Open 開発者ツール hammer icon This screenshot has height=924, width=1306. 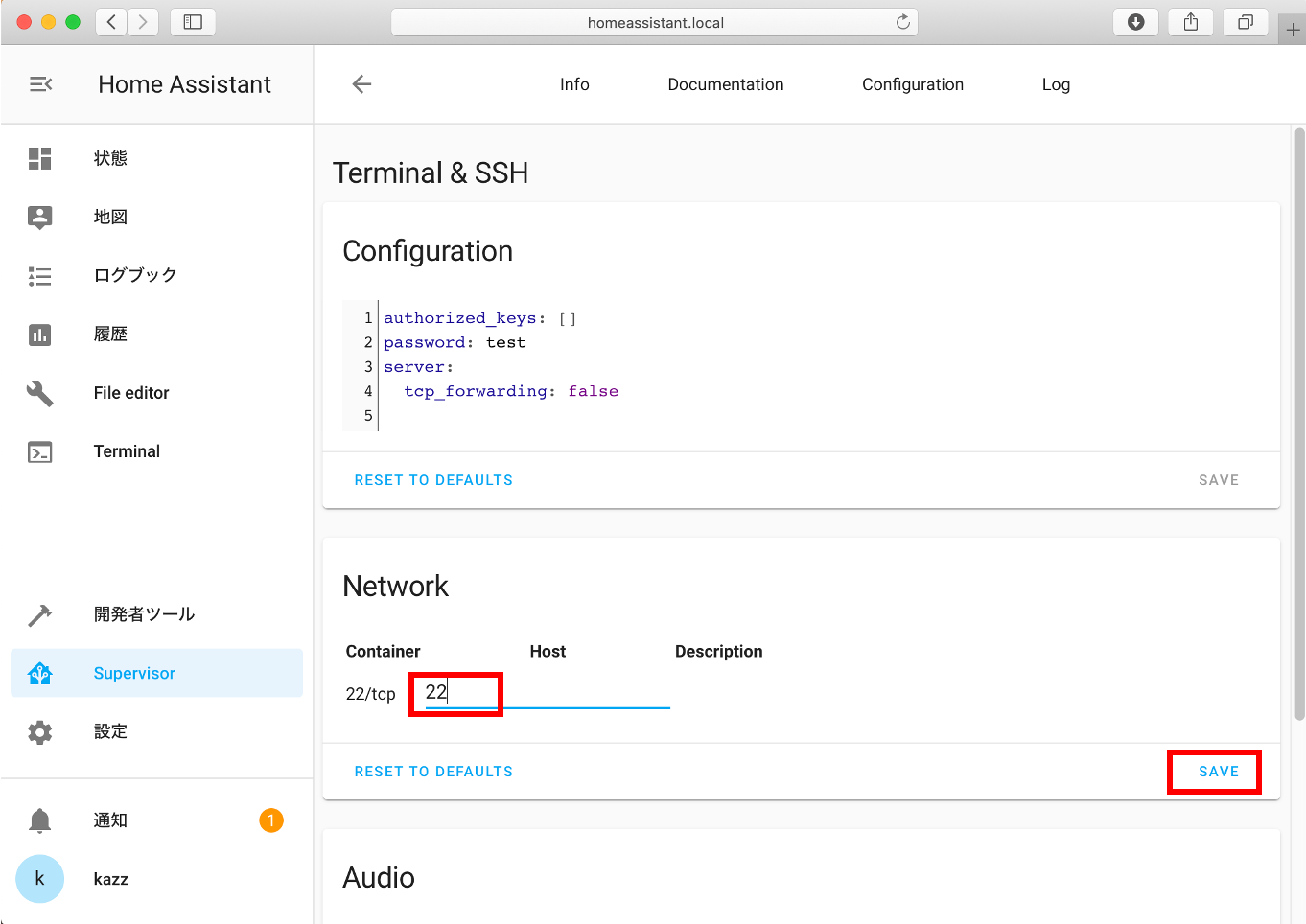pos(39,614)
